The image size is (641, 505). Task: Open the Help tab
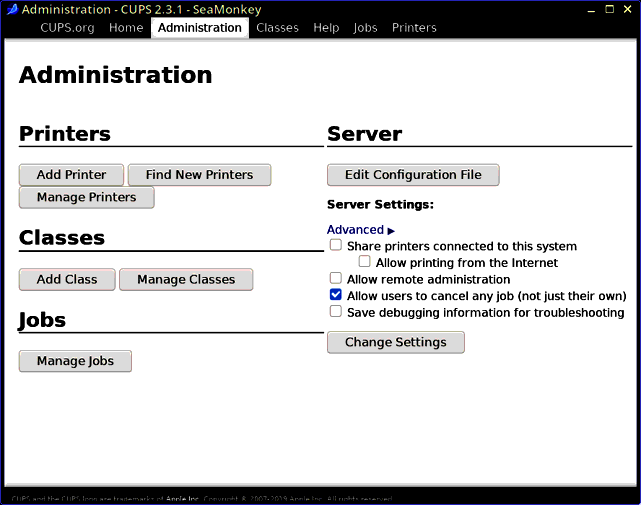tap(326, 27)
